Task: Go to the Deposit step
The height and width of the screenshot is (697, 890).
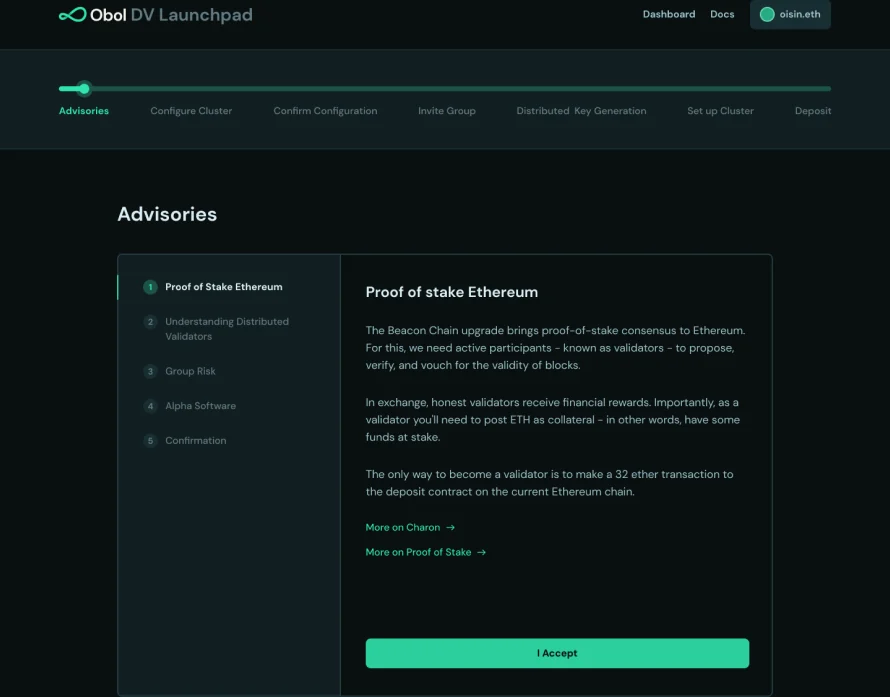Action: click(x=813, y=111)
